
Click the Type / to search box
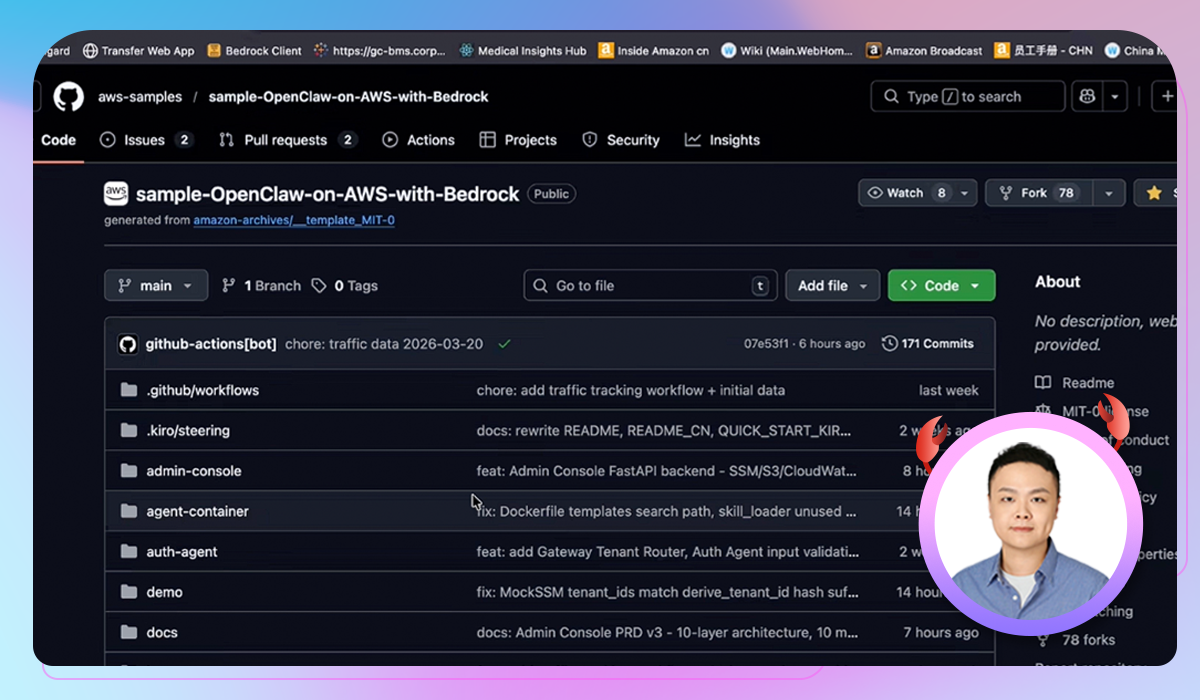[x=968, y=97]
